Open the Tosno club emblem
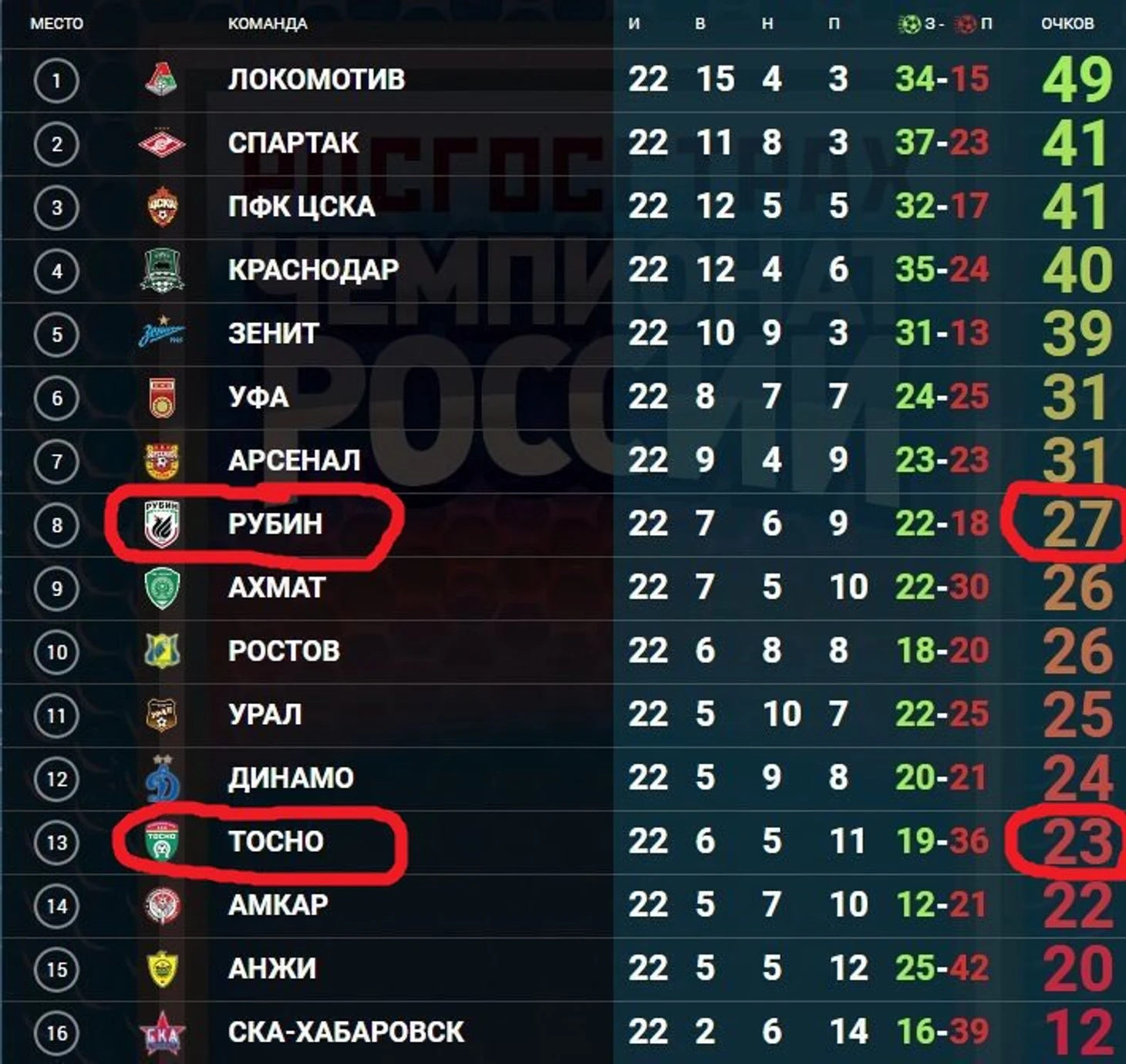1126x1064 pixels. 162,841
